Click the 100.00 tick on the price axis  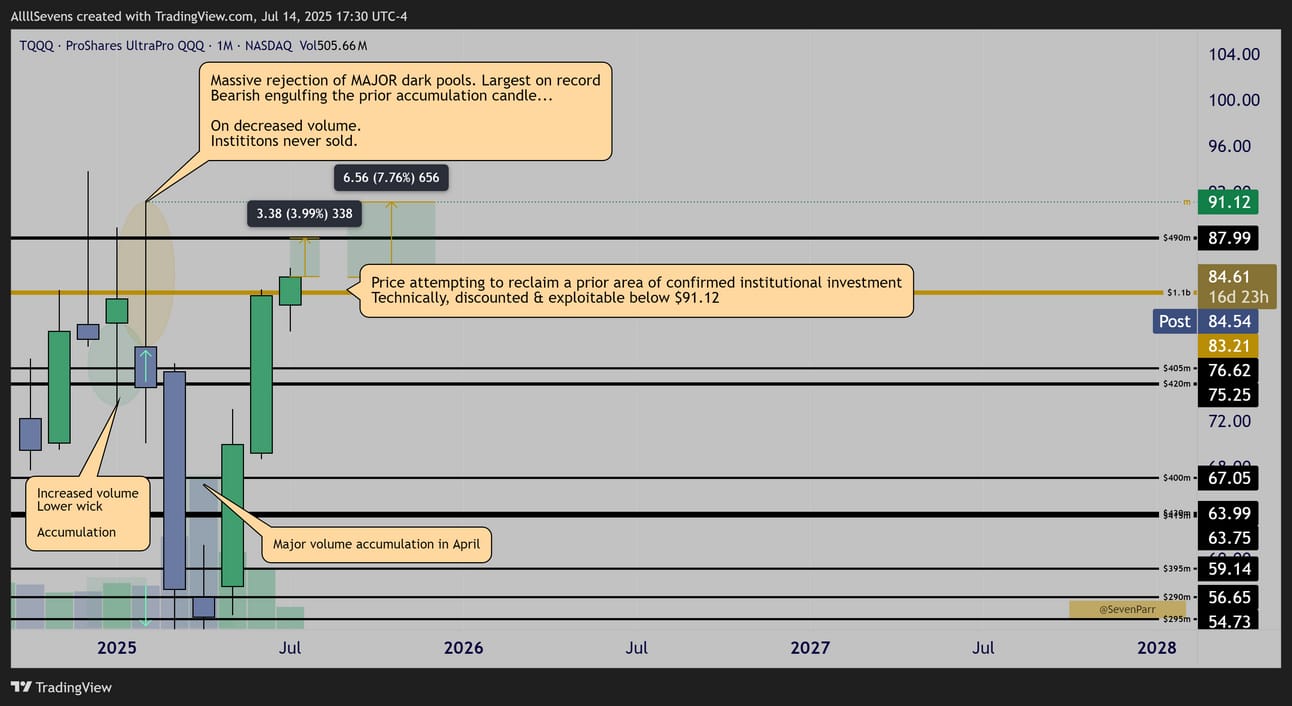1235,100
